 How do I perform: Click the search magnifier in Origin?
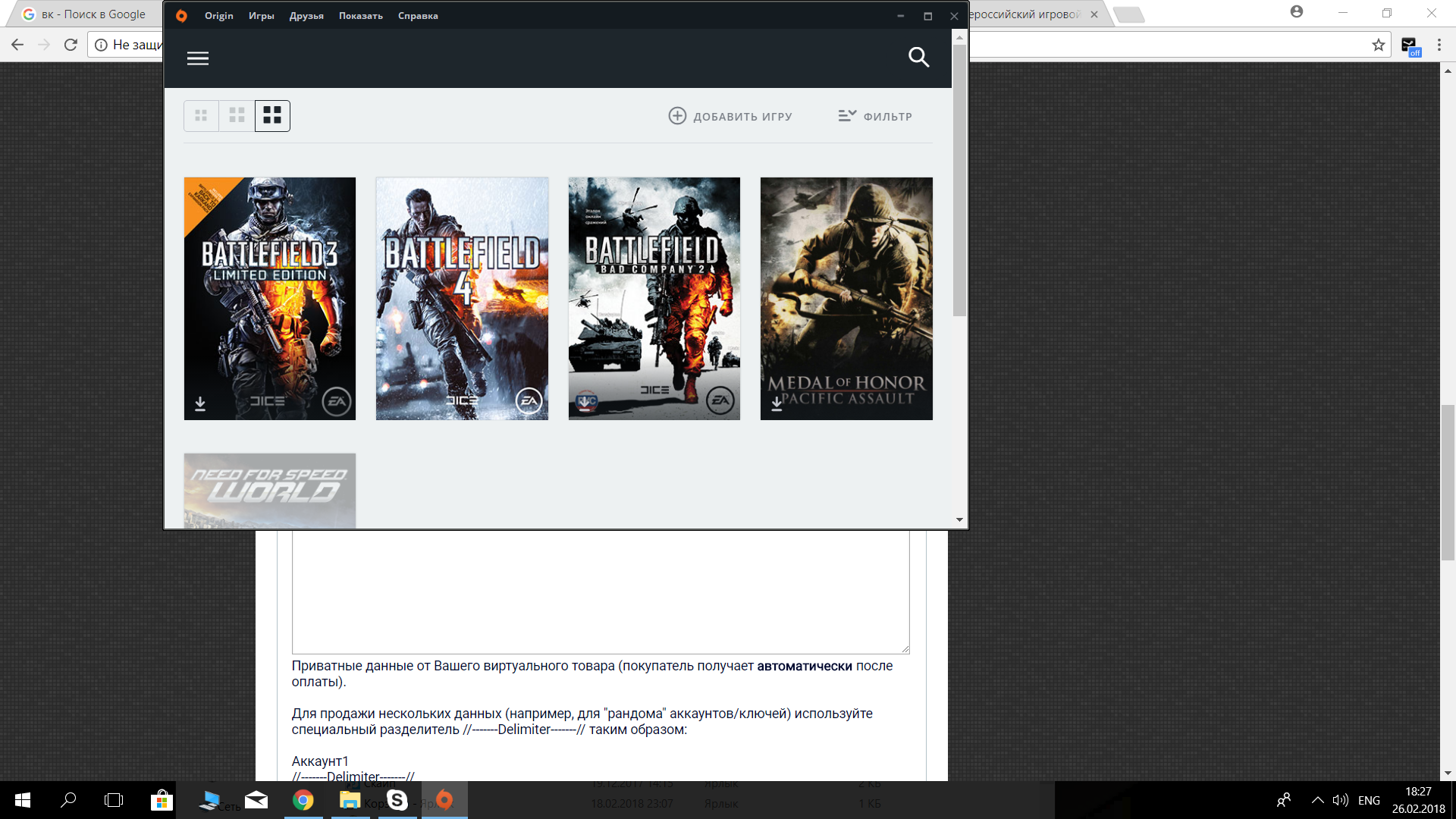(918, 58)
